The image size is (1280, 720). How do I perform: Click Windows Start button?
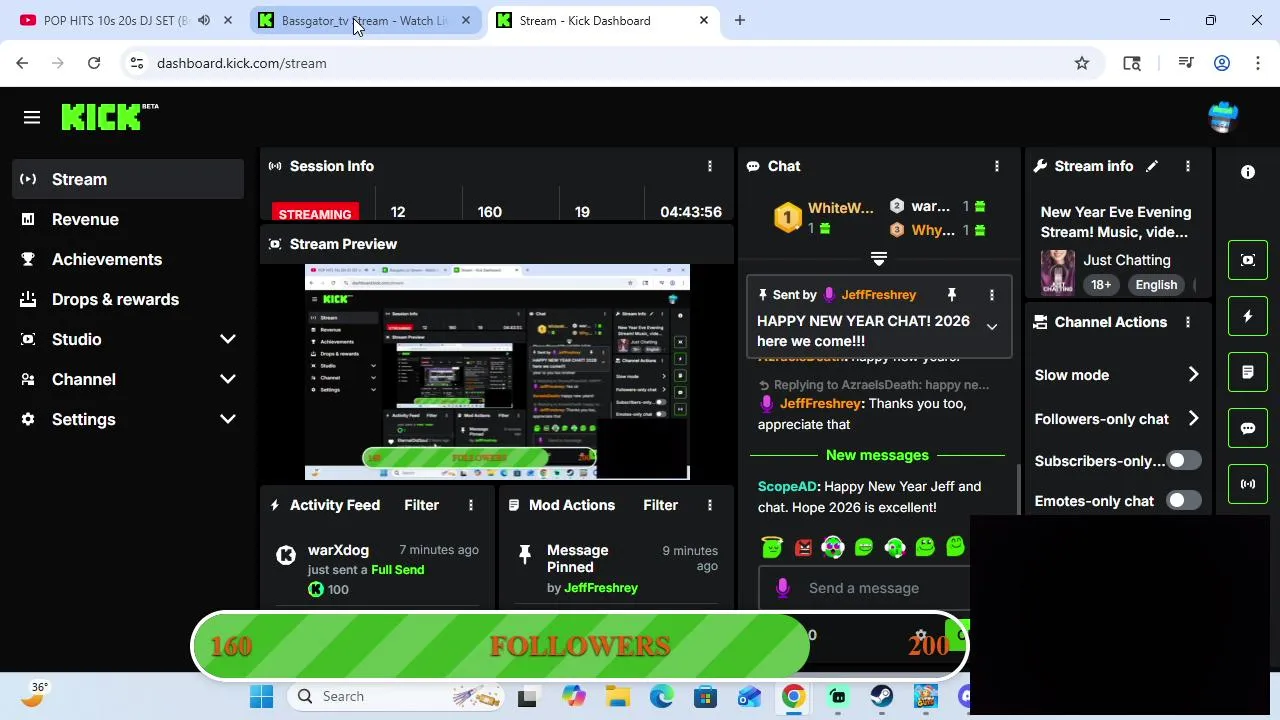[x=262, y=696]
